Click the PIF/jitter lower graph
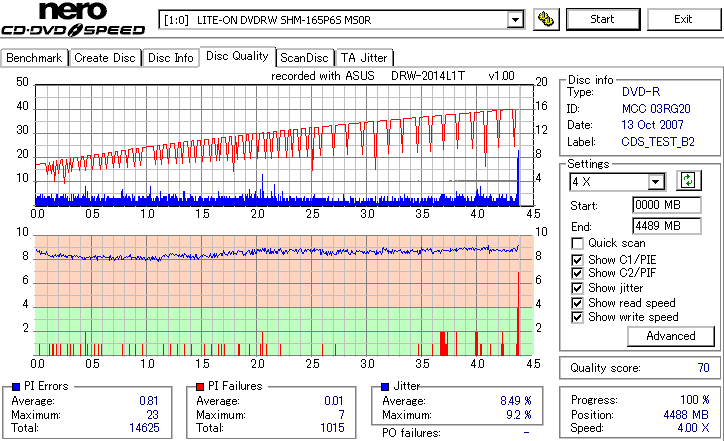 [284, 296]
